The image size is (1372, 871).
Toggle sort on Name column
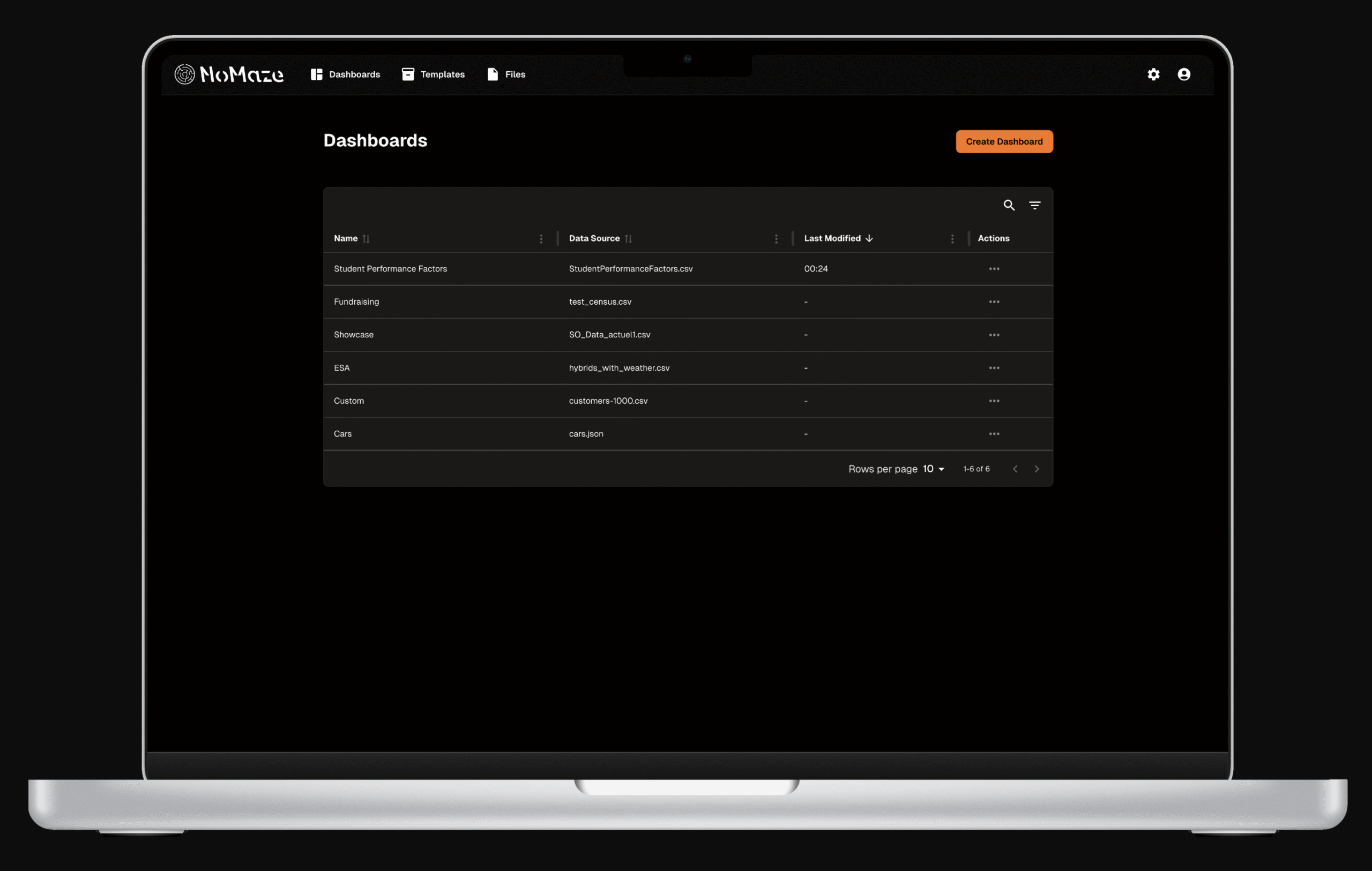[366, 239]
